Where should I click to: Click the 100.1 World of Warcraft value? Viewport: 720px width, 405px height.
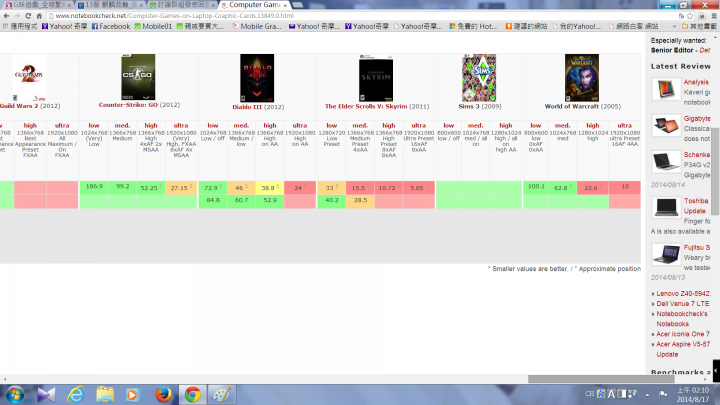click(536, 187)
